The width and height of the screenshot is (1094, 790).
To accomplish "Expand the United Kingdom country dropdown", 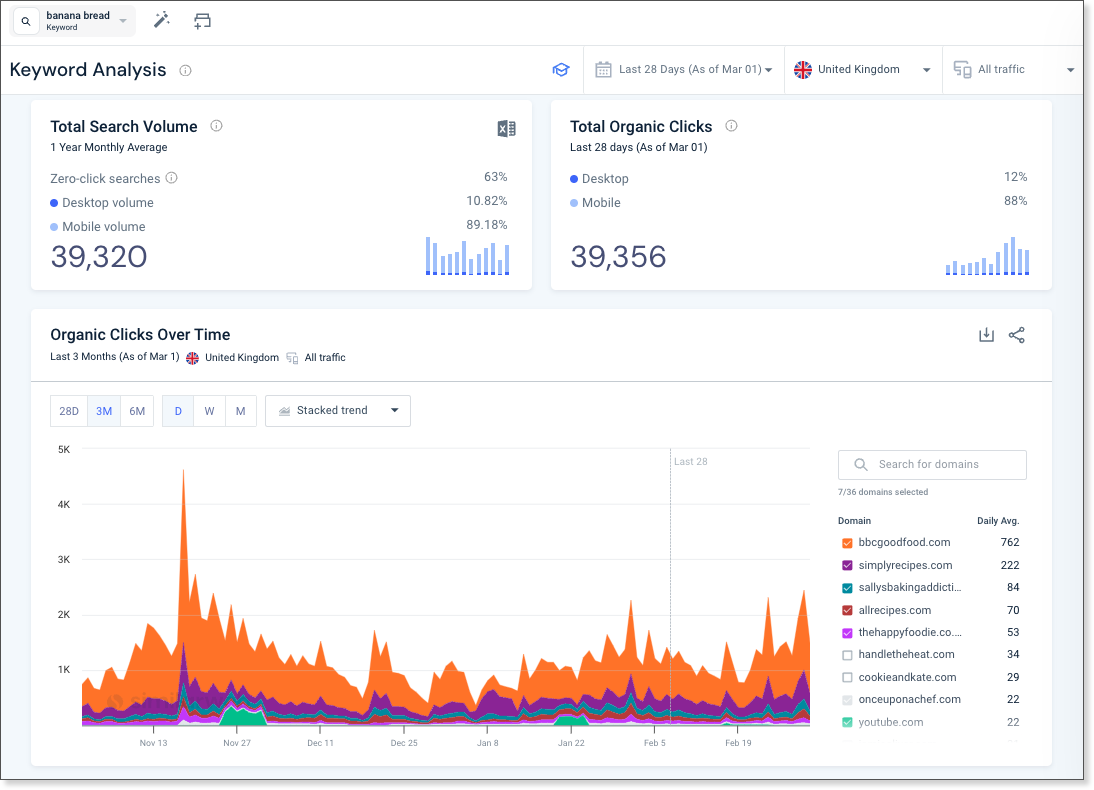I will (x=863, y=70).
